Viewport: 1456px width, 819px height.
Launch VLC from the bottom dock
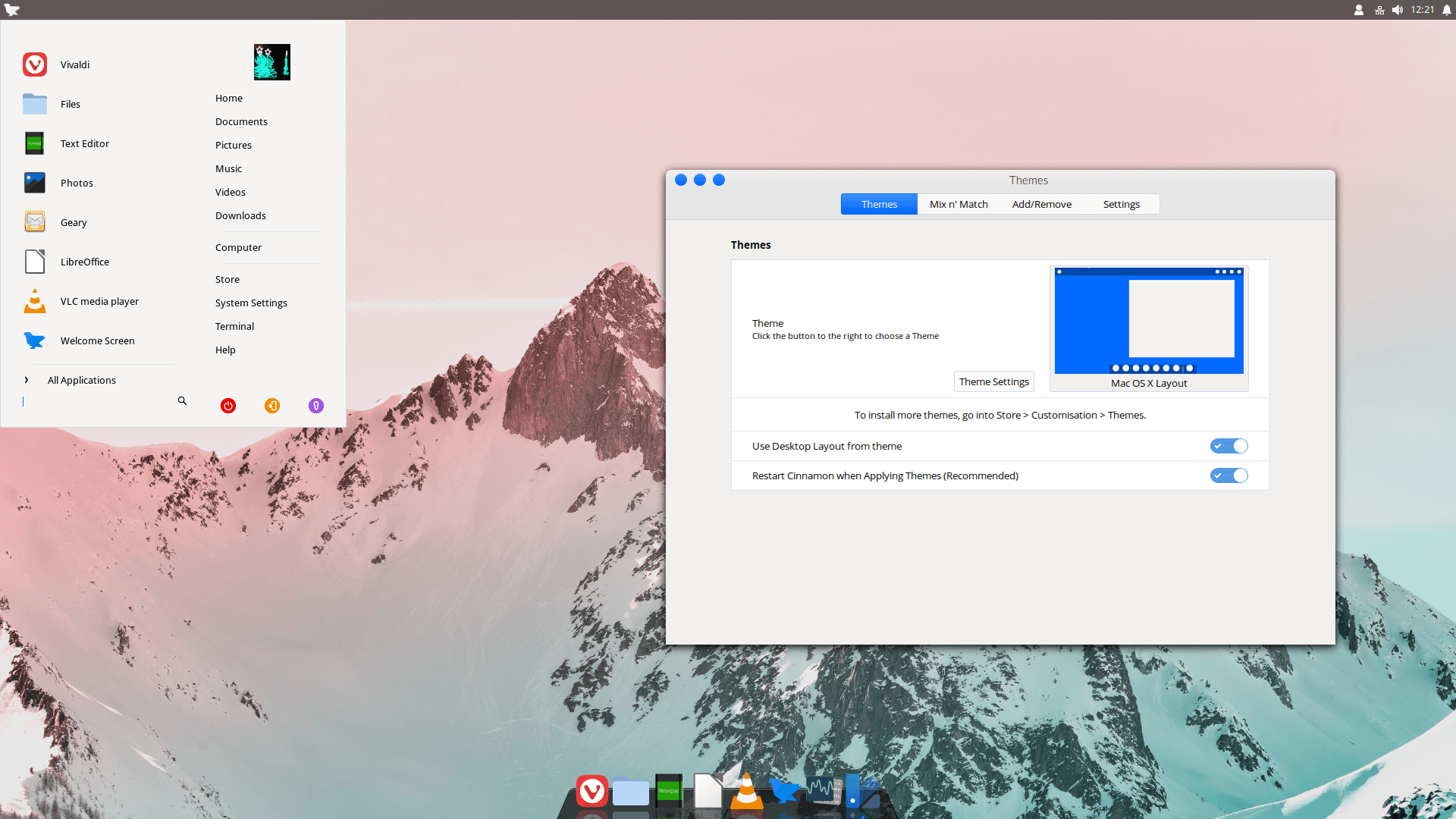point(746,792)
